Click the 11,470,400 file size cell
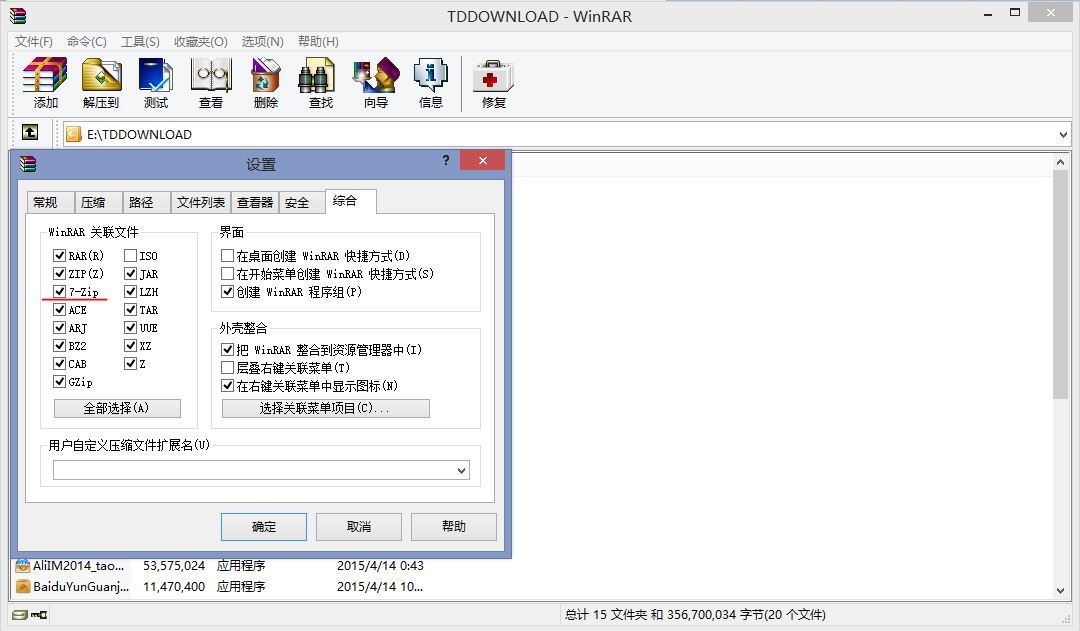Viewport: 1080px width, 631px height. pyautogui.click(x=174, y=586)
